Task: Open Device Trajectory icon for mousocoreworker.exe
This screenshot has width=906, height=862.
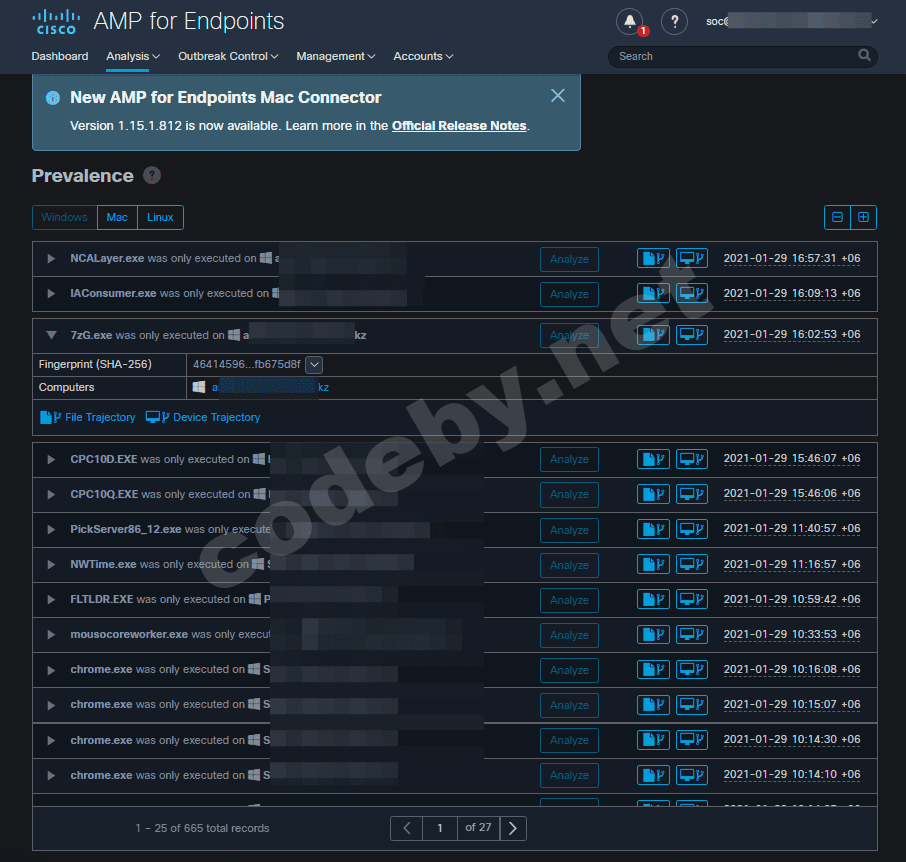Action: [x=692, y=634]
